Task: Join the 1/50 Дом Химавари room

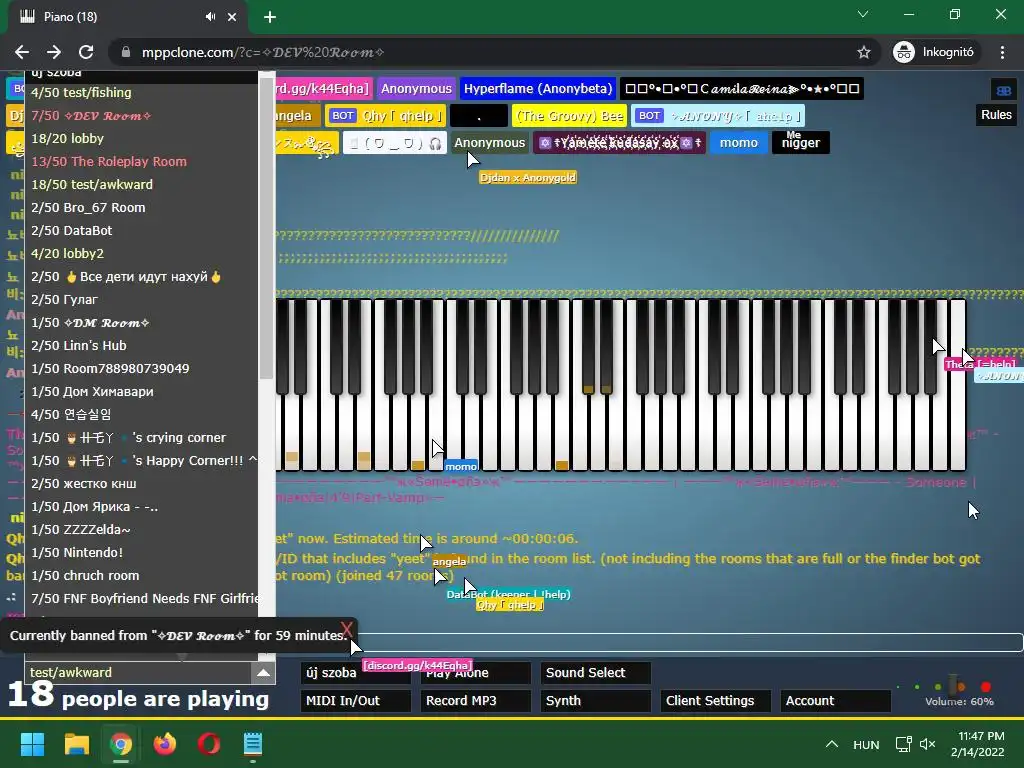Action: (142, 391)
